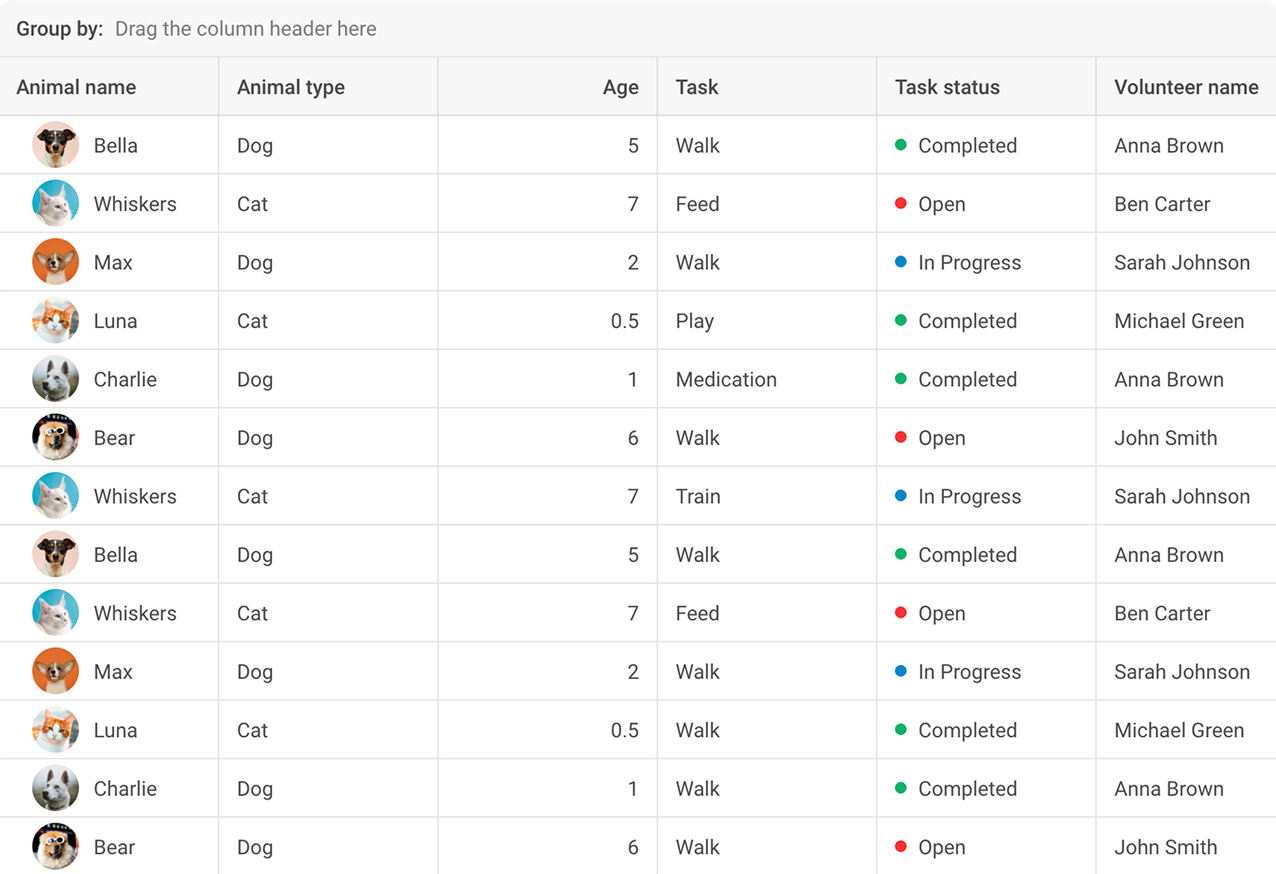Screen dimensions: 1276x874
Task: Click the Task status column header
Action: click(946, 87)
